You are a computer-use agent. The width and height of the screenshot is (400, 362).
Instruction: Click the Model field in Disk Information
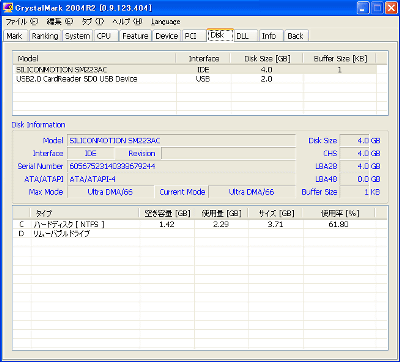(181, 141)
